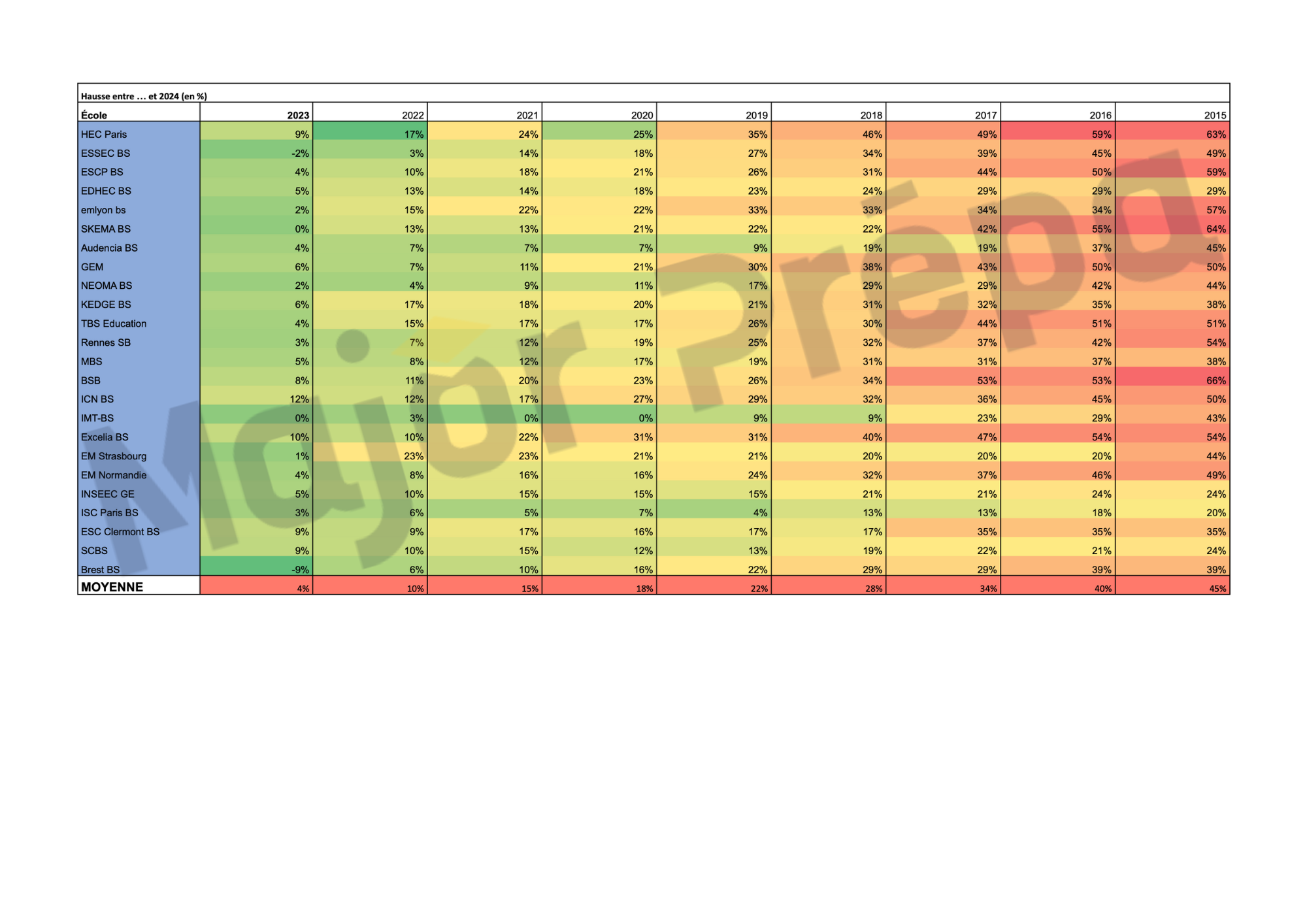Select the 'ESCP BS' row label
The image size is (1307, 924).
(x=102, y=172)
